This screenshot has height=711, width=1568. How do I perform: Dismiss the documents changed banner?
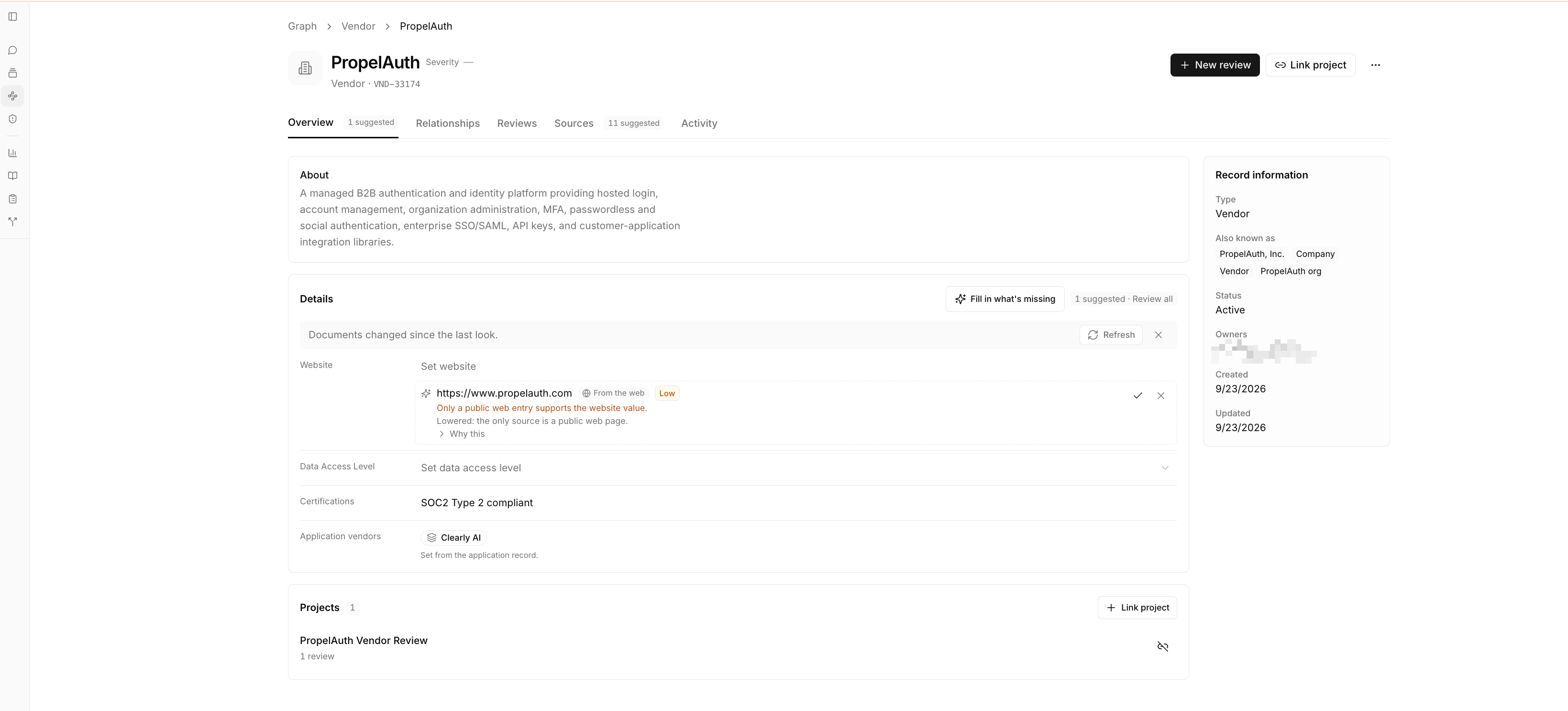[1159, 335]
